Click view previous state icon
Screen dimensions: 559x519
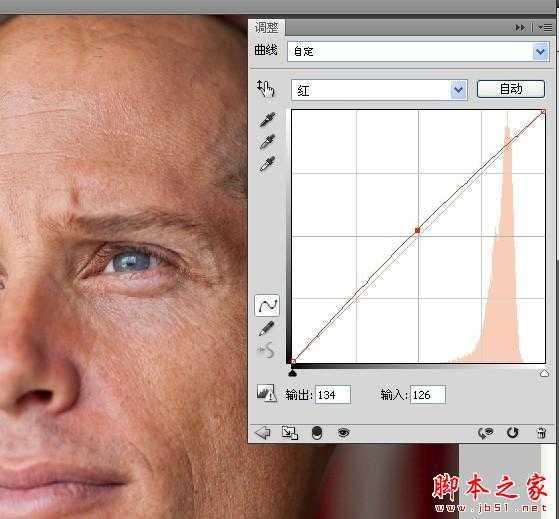pyautogui.click(x=486, y=433)
